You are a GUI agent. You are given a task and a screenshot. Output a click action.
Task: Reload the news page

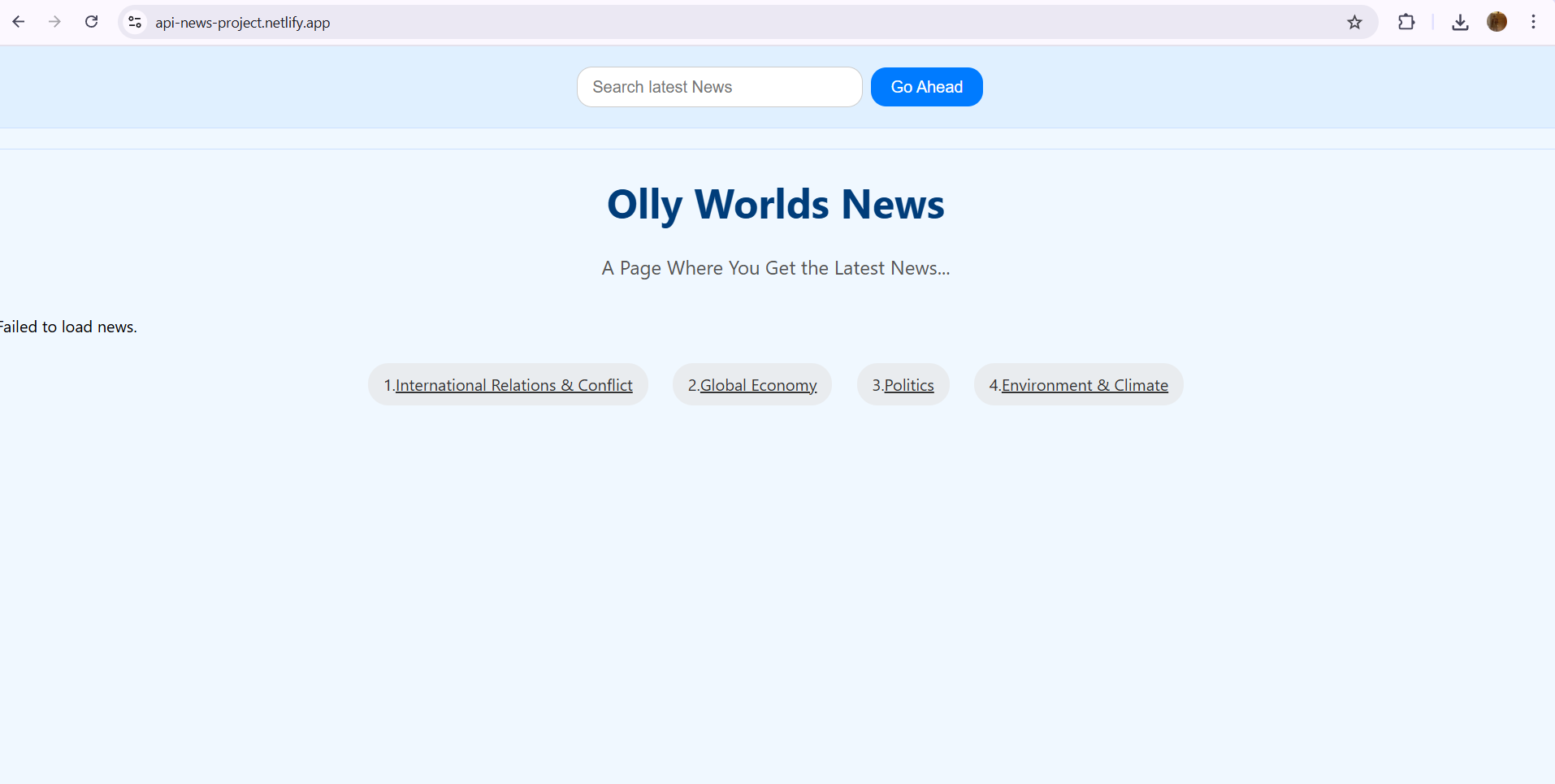pos(92,22)
